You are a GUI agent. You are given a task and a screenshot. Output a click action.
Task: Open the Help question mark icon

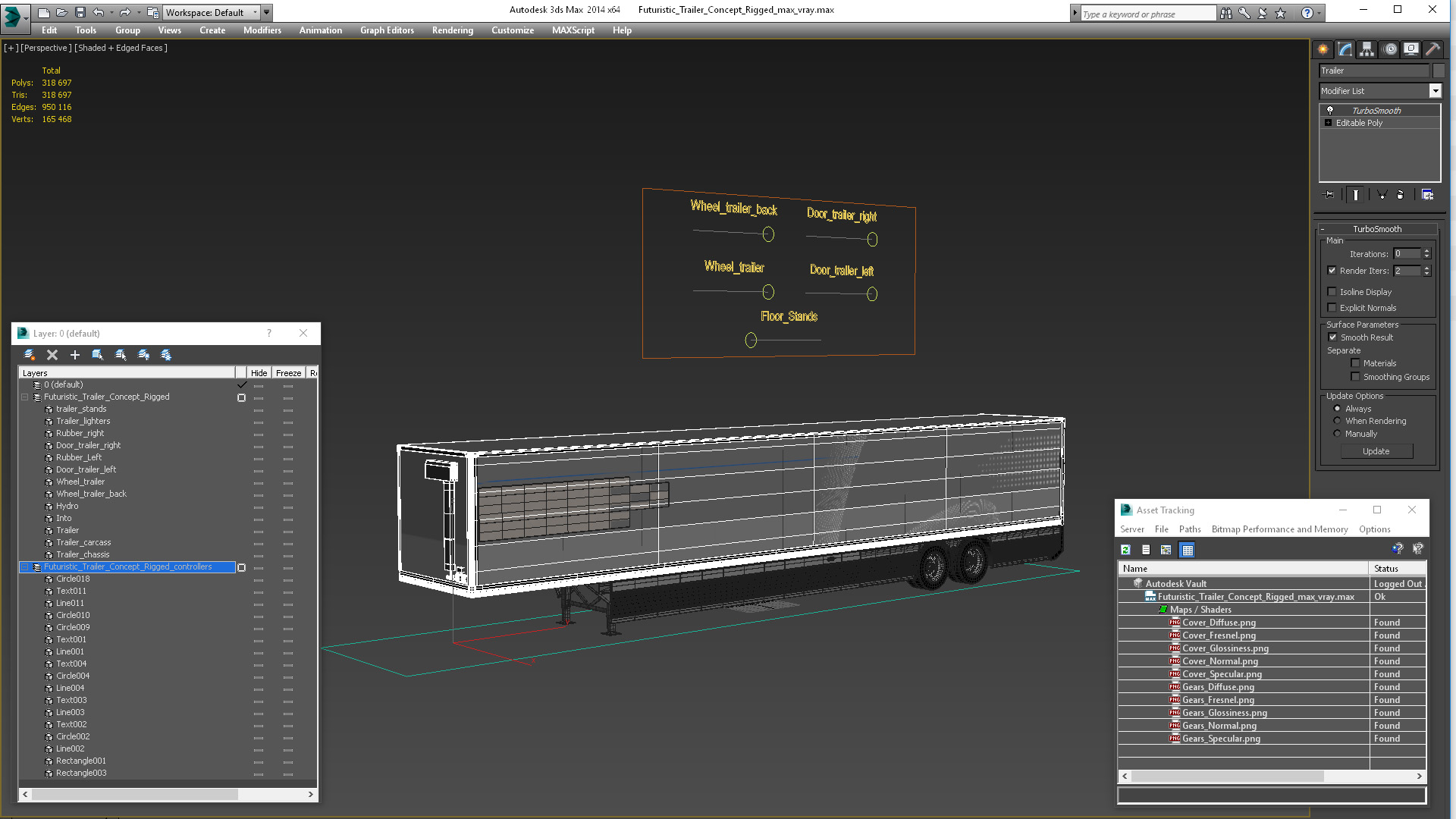pyautogui.click(x=1307, y=13)
